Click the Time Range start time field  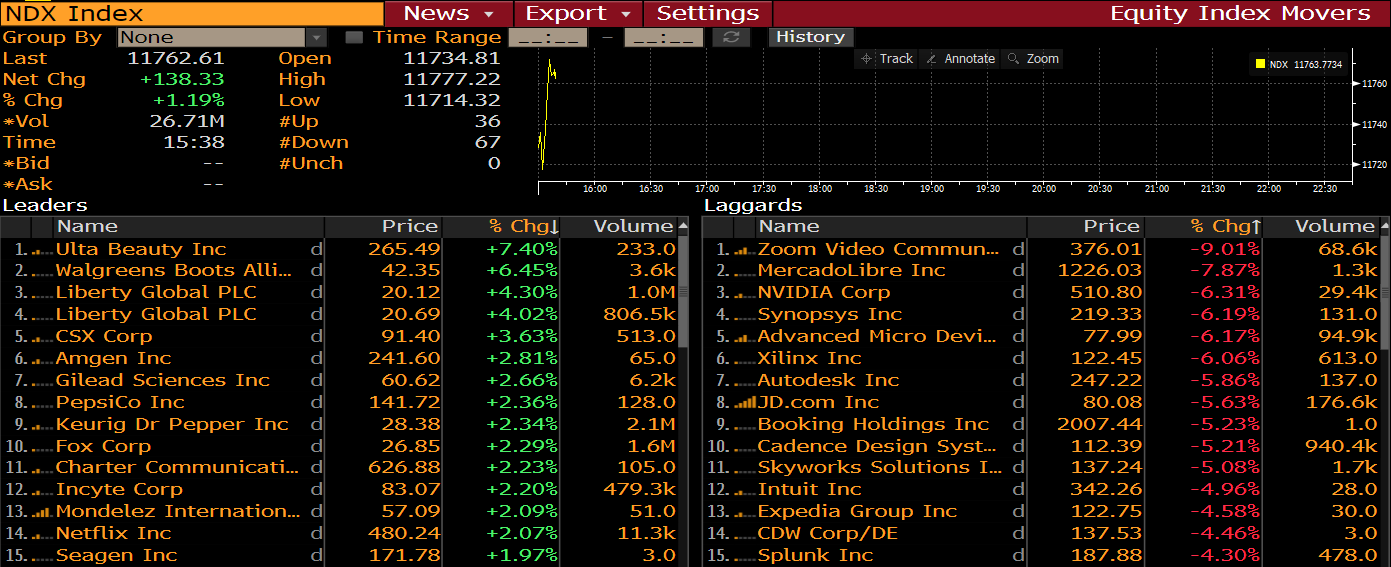[x=548, y=37]
